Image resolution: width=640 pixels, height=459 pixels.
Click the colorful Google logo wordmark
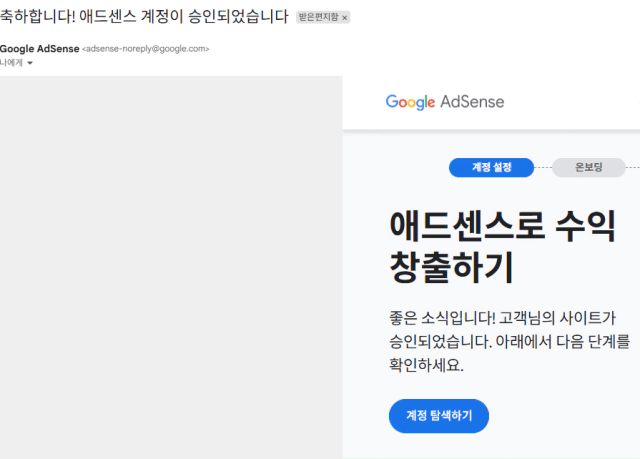pyautogui.click(x=410, y=102)
